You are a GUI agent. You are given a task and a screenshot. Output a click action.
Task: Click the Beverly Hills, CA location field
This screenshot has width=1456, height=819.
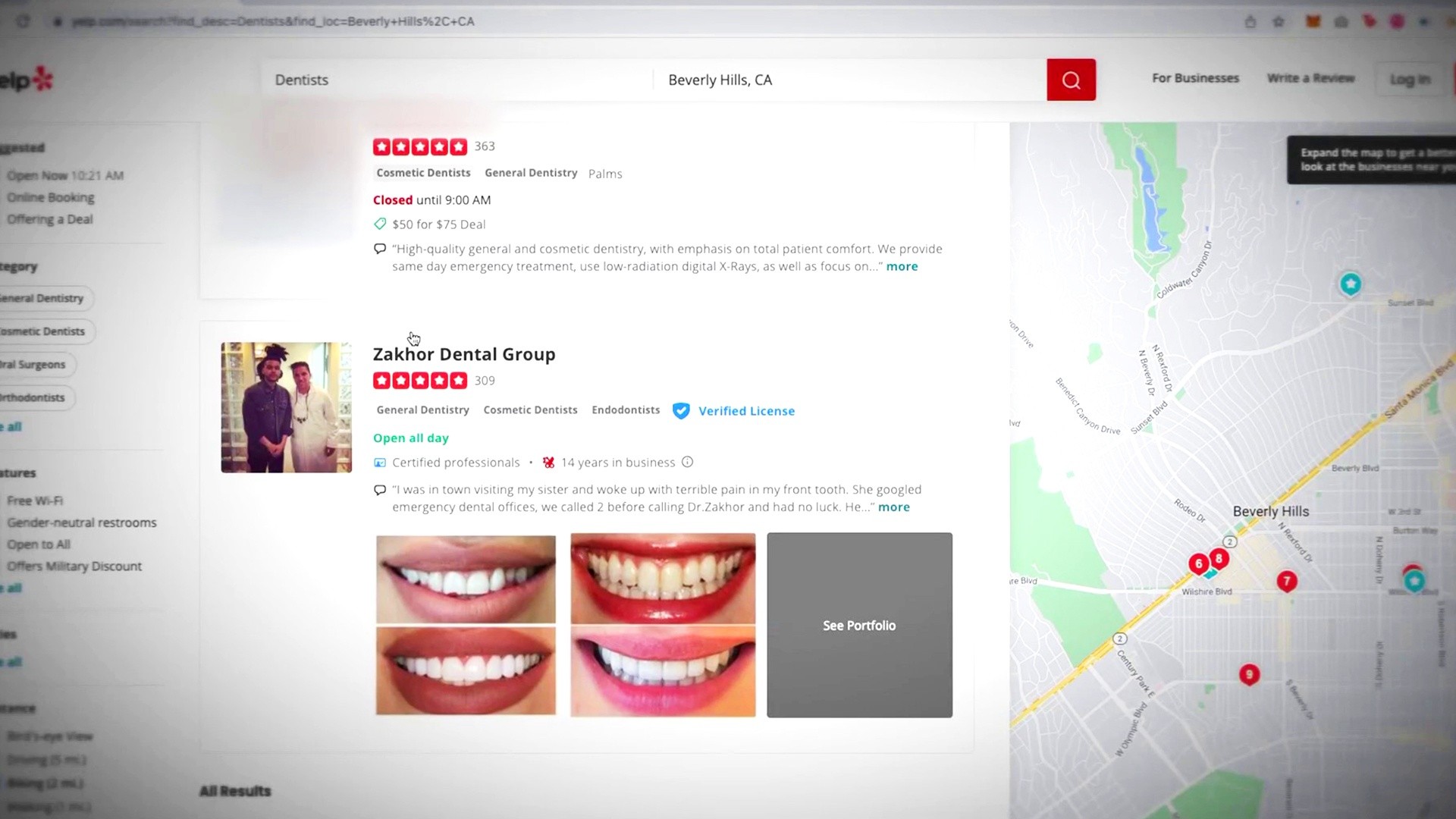[x=850, y=80]
